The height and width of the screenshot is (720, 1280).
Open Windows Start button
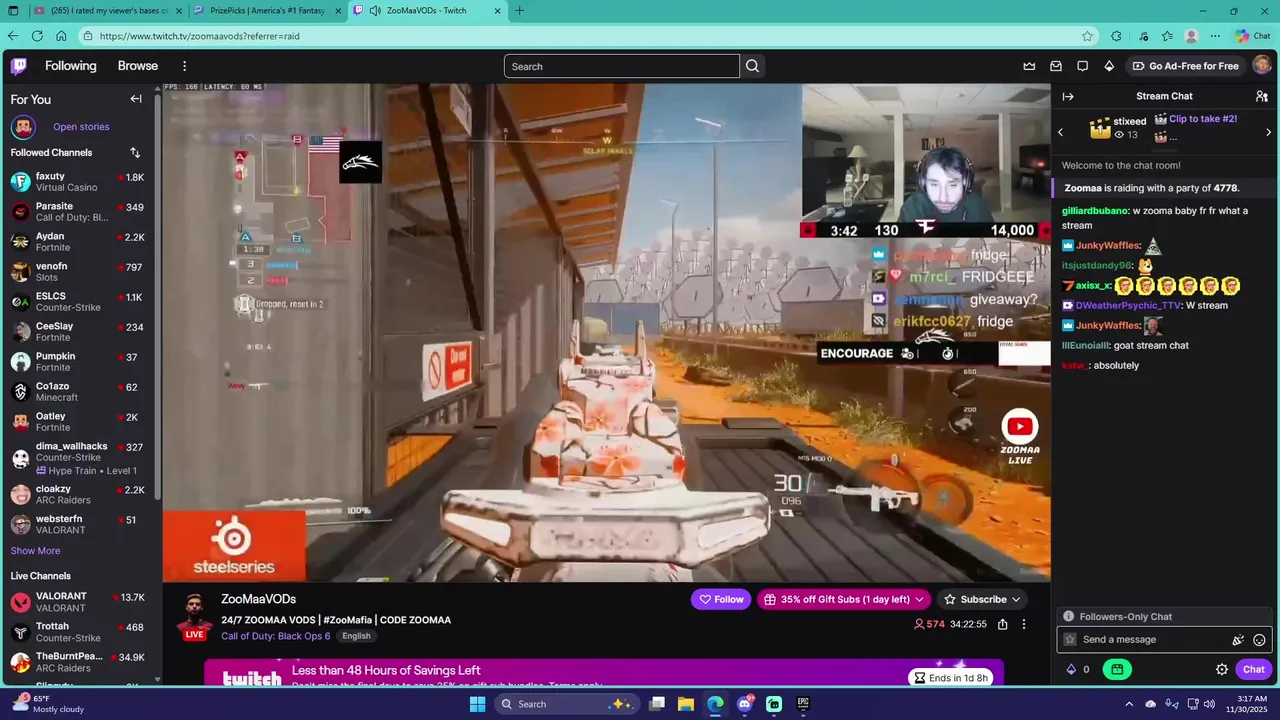[x=478, y=704]
